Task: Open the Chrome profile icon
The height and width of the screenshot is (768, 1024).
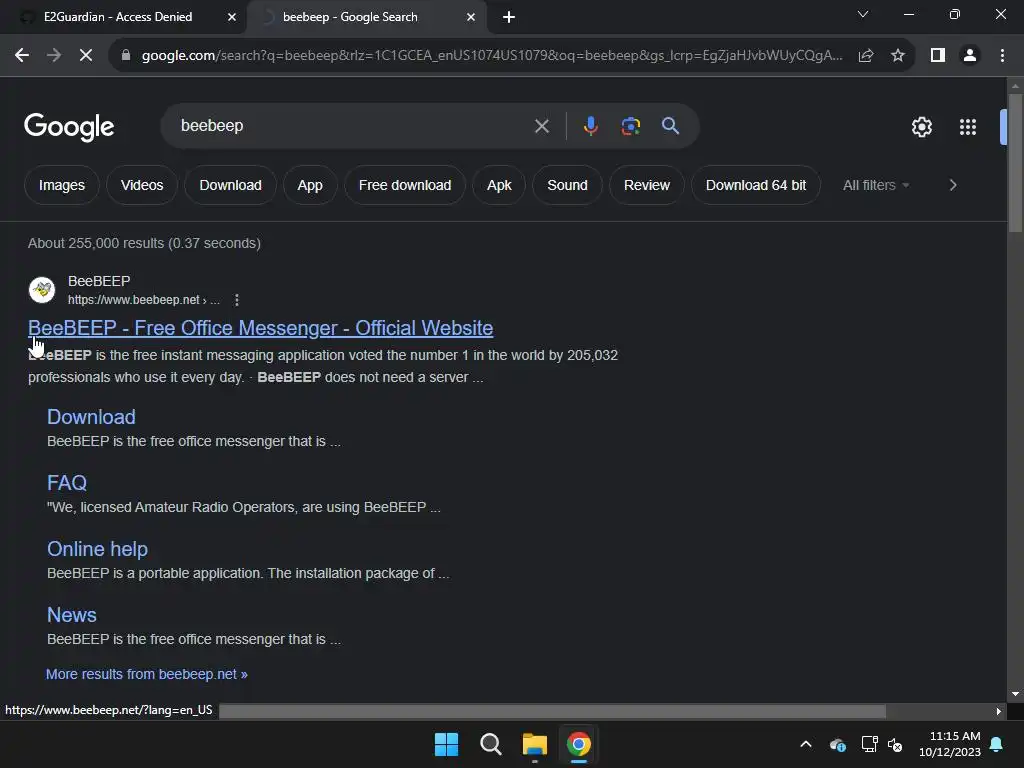Action: coord(970,56)
